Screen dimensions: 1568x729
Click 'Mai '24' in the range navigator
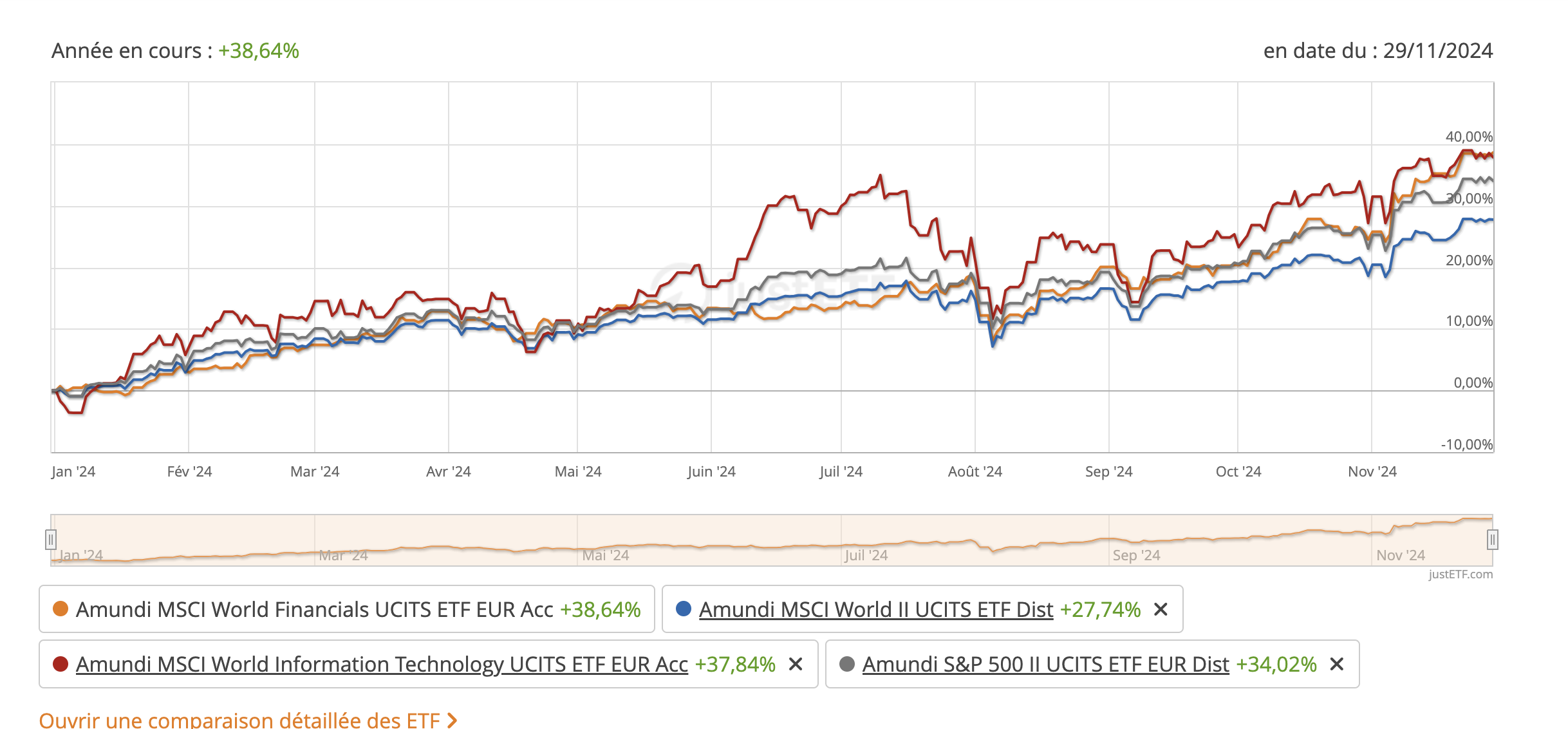[x=605, y=555]
